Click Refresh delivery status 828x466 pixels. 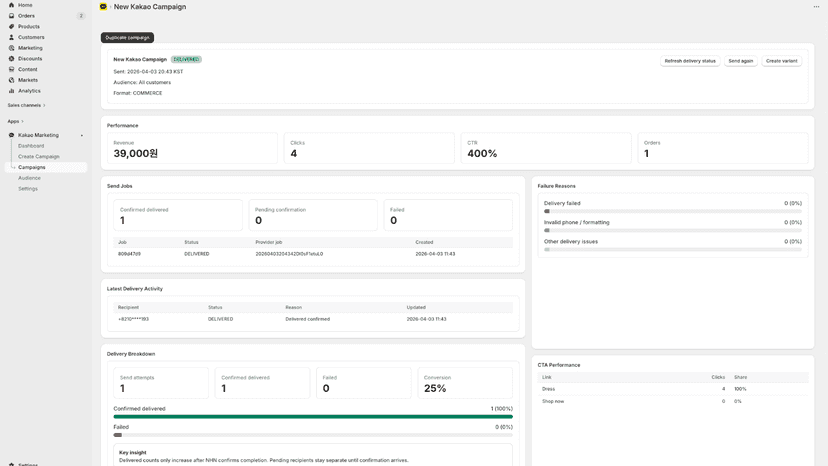(x=690, y=61)
